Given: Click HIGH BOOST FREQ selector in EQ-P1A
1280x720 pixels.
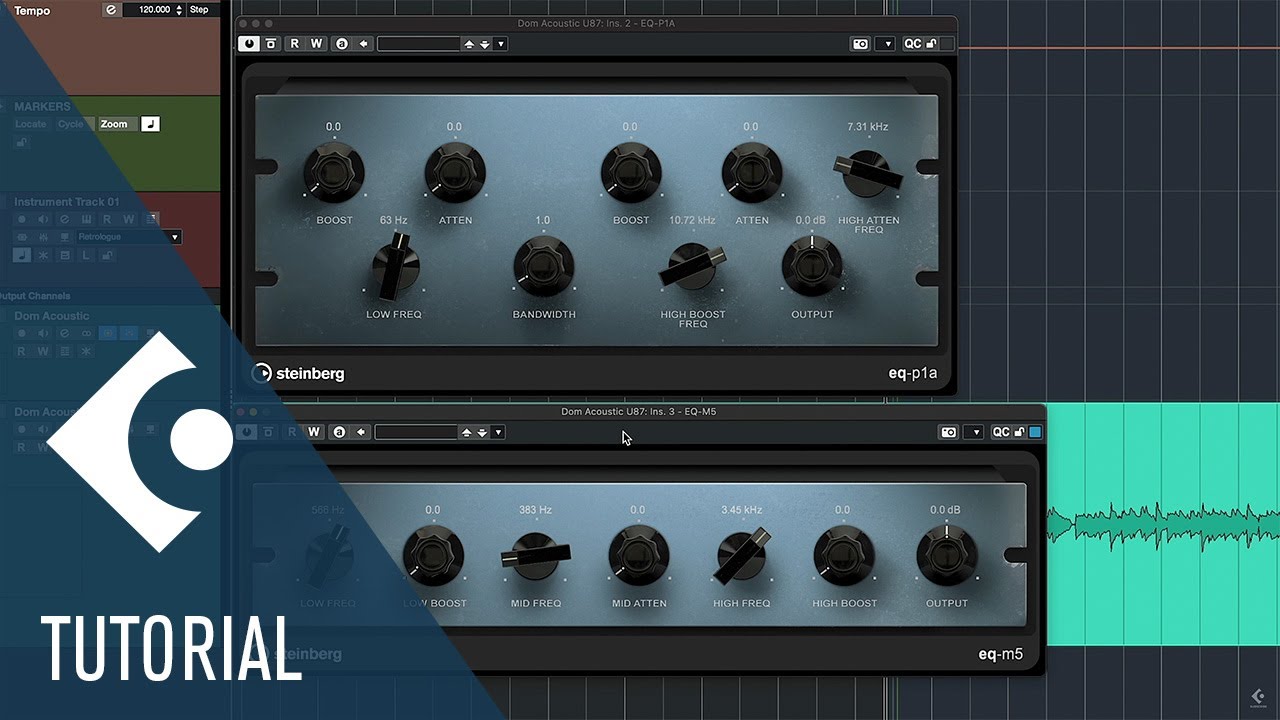Looking at the screenshot, I should (x=692, y=266).
